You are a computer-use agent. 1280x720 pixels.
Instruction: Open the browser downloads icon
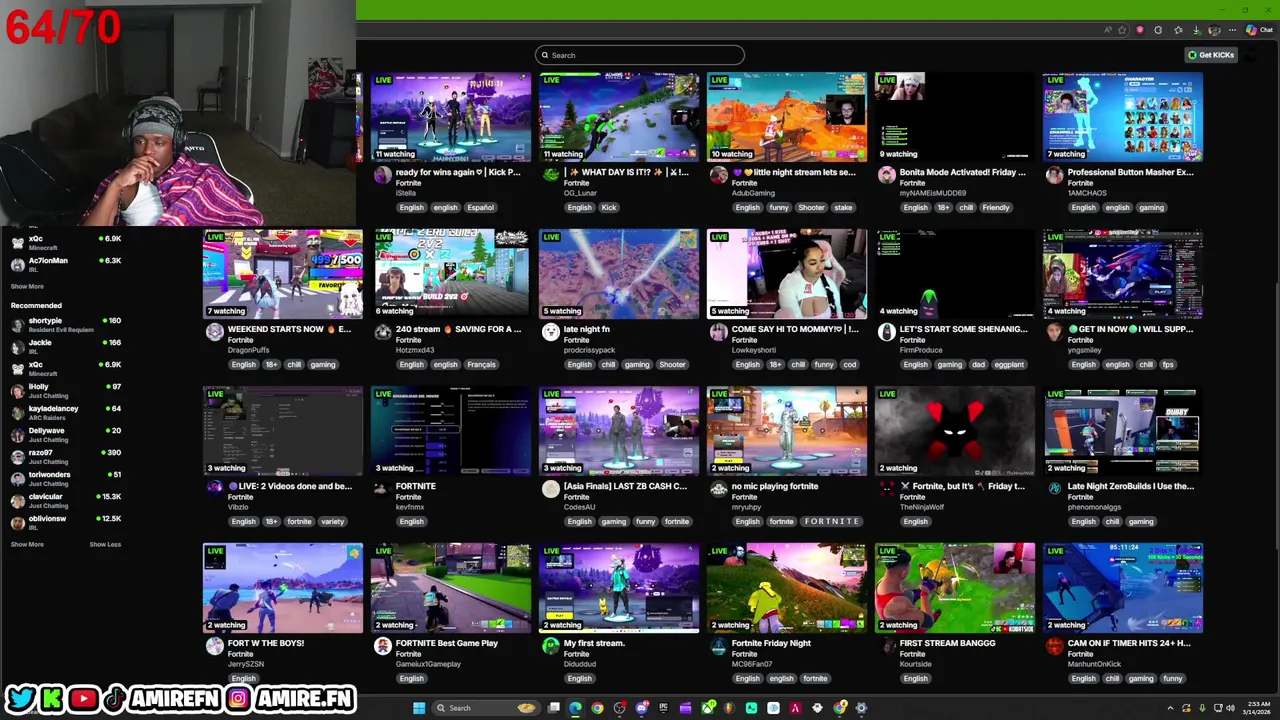pos(1197,30)
